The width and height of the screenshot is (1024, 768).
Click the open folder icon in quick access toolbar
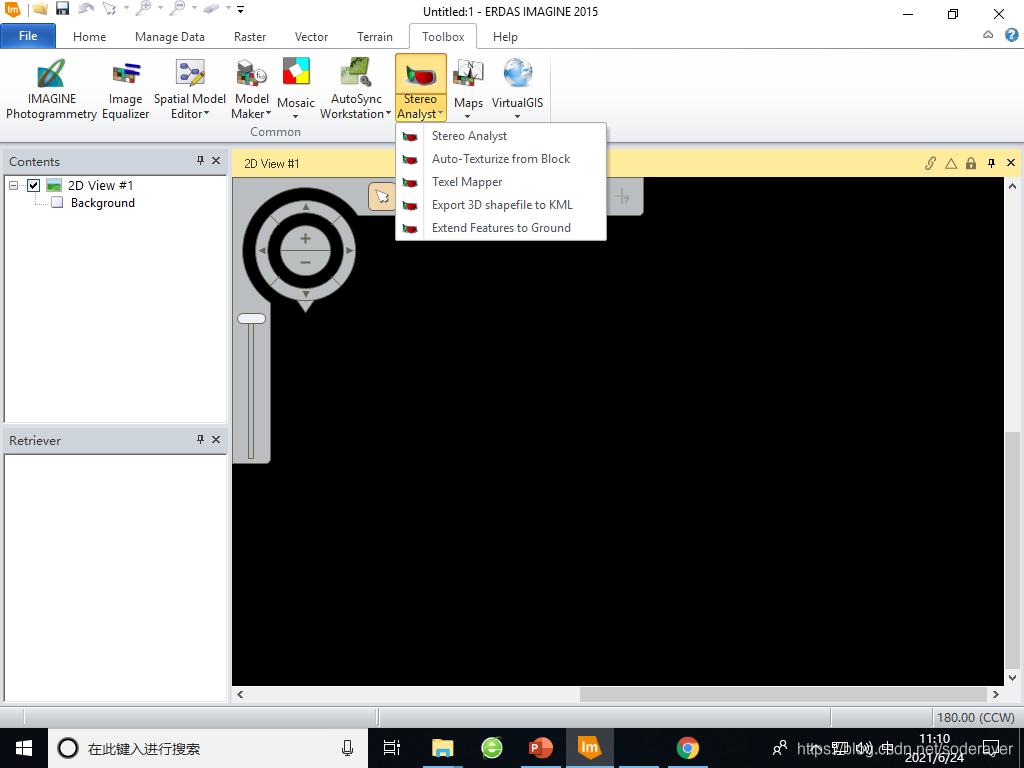tap(40, 9)
